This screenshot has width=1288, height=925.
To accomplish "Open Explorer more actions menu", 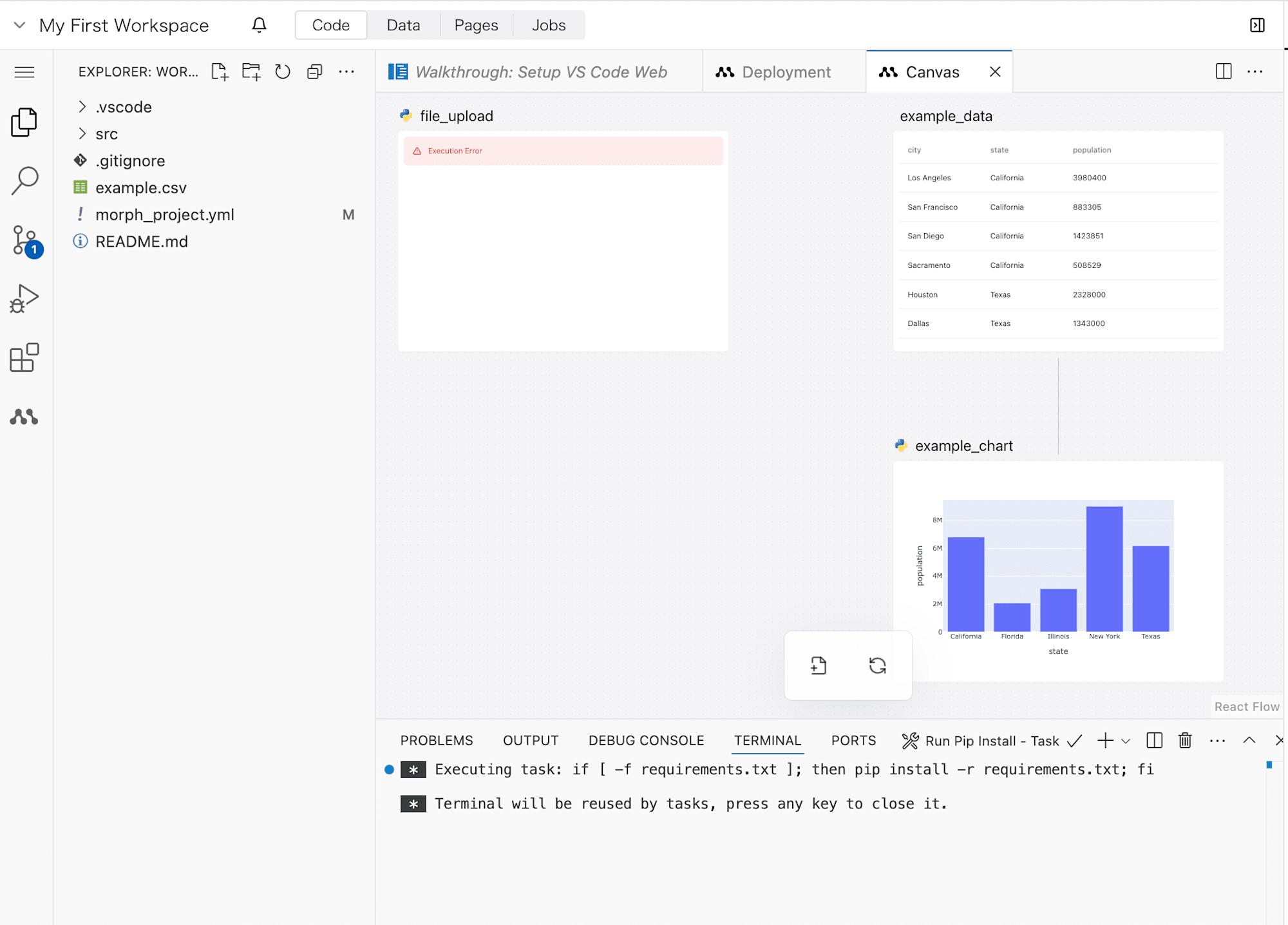I will pos(346,72).
